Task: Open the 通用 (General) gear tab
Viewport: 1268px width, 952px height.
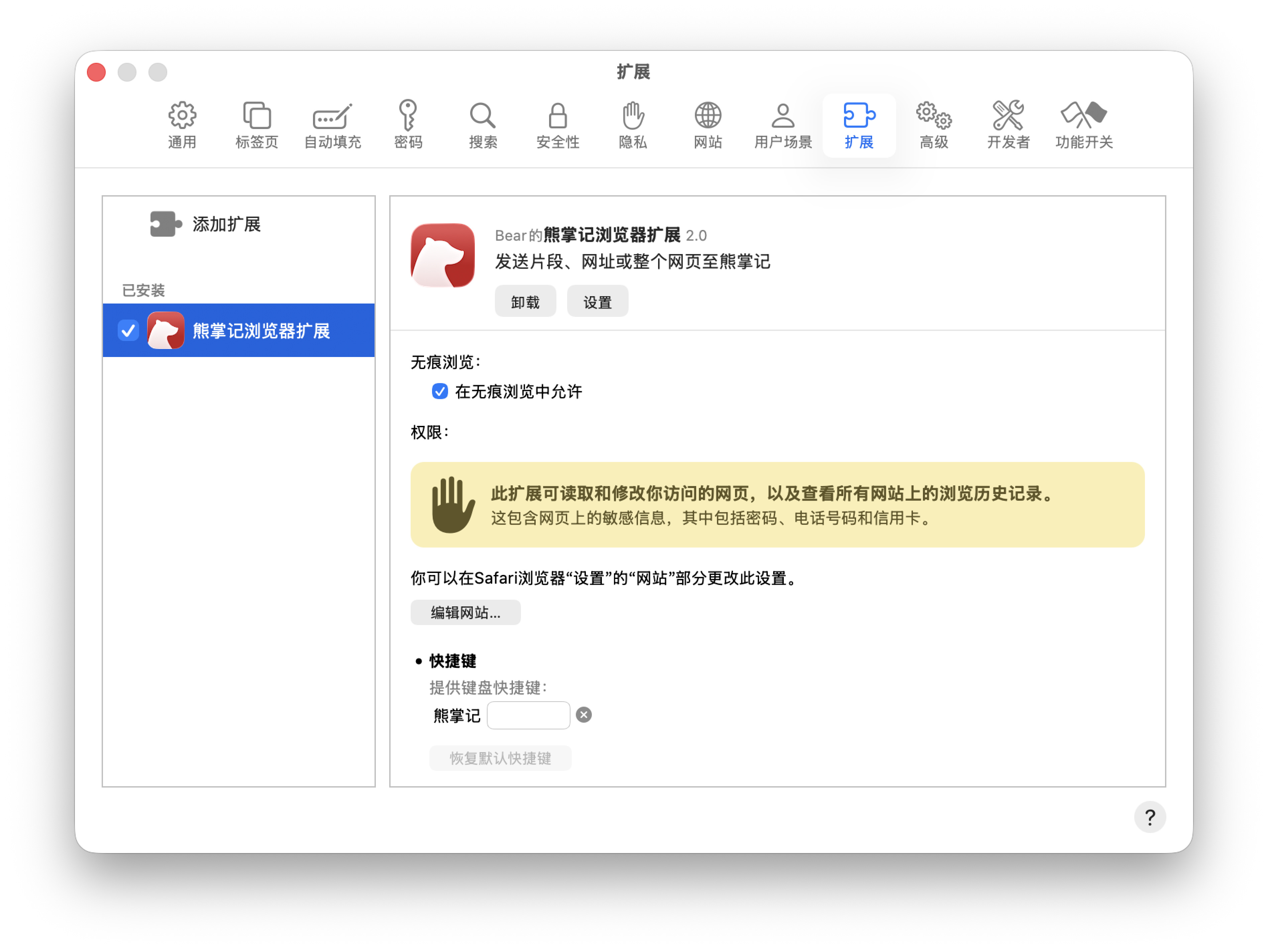Action: click(182, 125)
